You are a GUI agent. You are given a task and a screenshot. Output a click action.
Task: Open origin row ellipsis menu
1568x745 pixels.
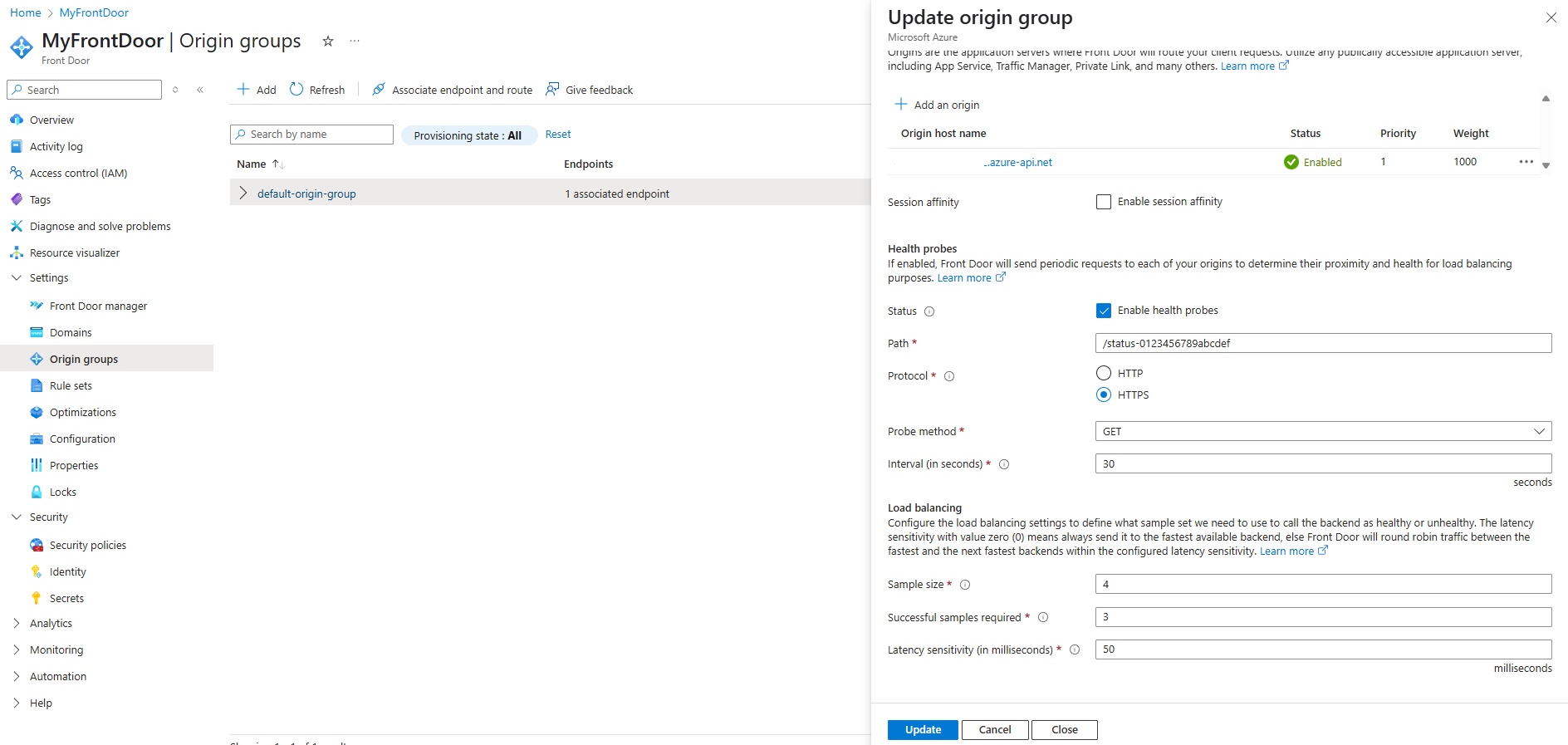[1526, 162]
